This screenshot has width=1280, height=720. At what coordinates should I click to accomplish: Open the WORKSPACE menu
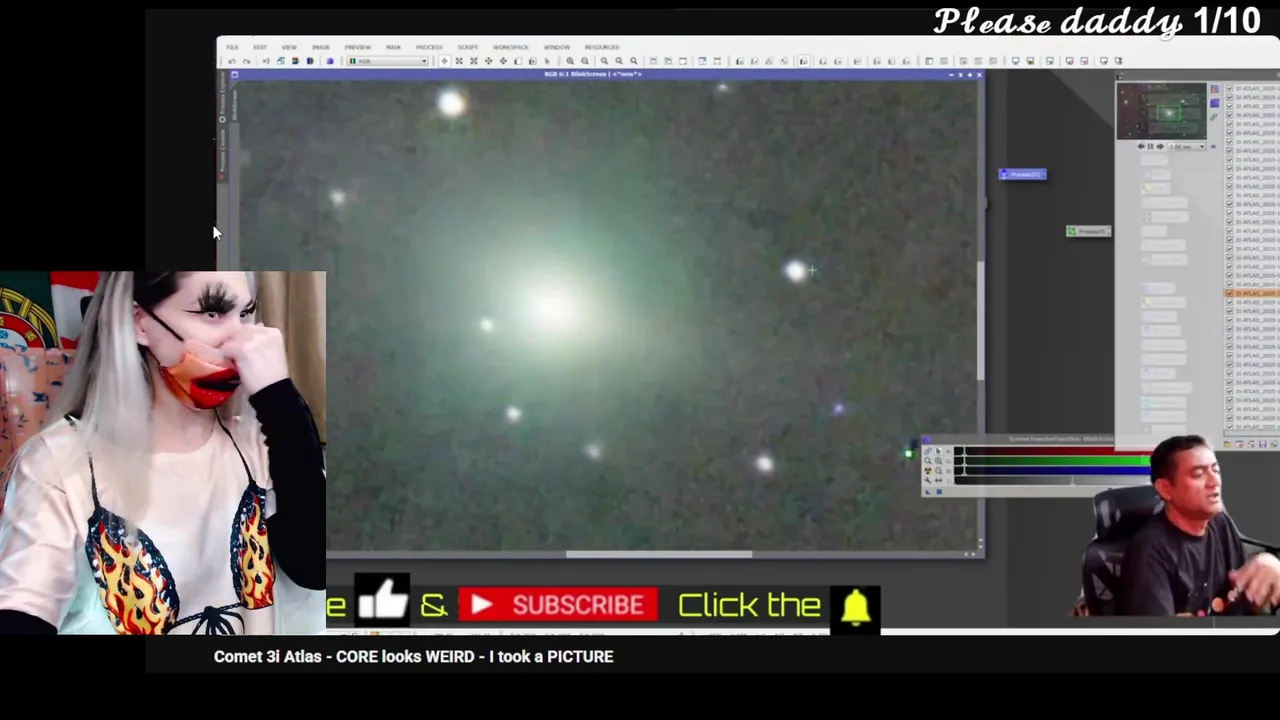tap(510, 47)
